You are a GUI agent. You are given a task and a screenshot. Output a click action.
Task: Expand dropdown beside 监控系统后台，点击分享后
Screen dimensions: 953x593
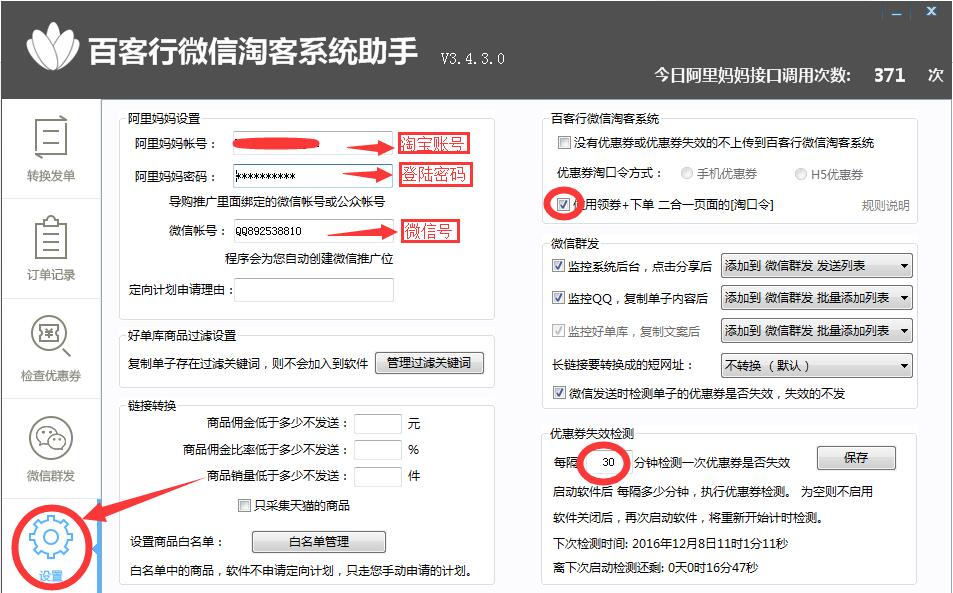[816, 266]
